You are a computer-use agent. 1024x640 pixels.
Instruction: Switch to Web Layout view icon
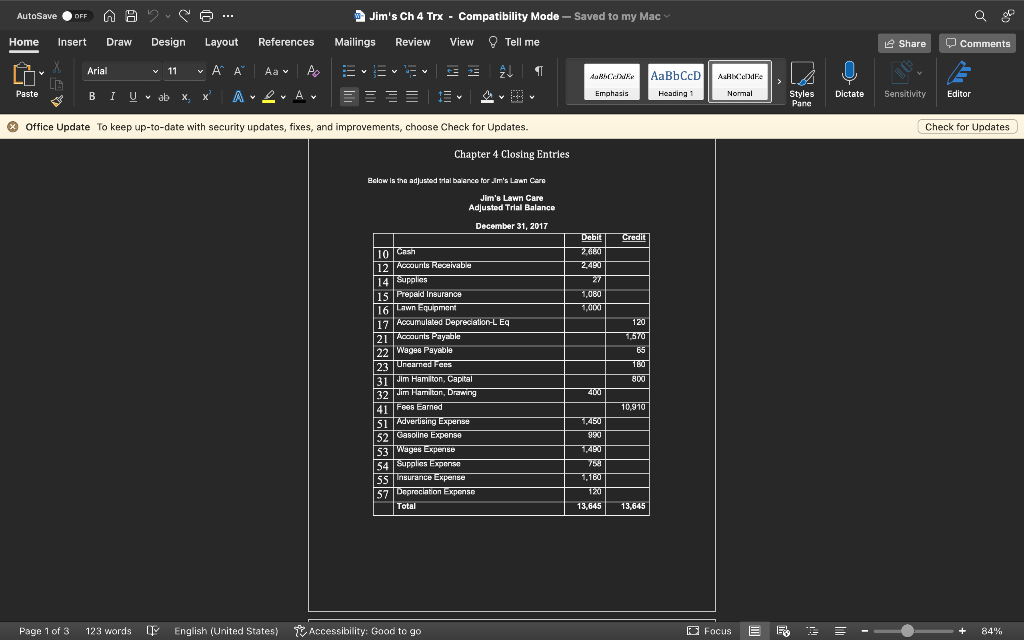[783, 631]
